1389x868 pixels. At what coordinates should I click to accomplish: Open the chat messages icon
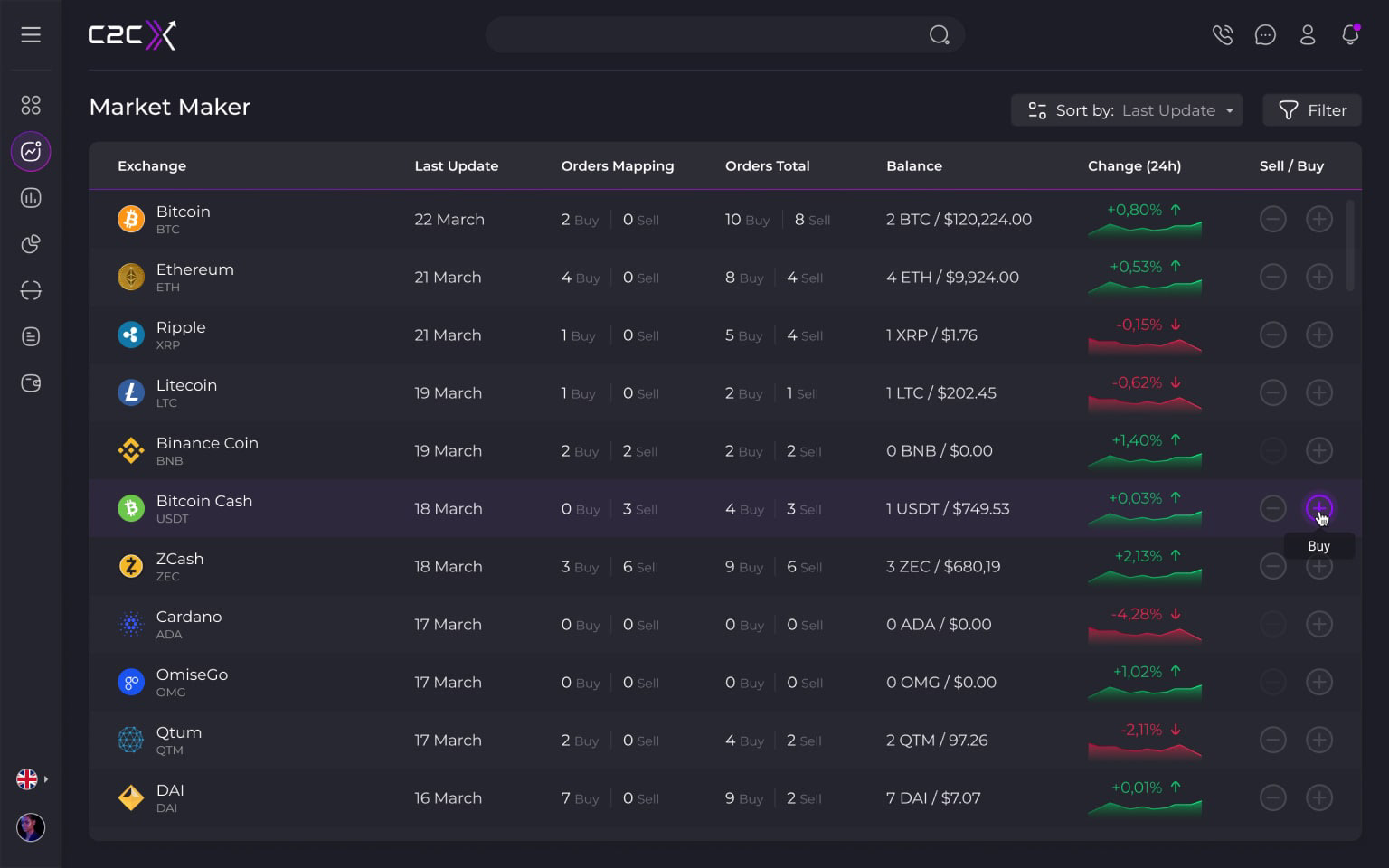click(1265, 35)
